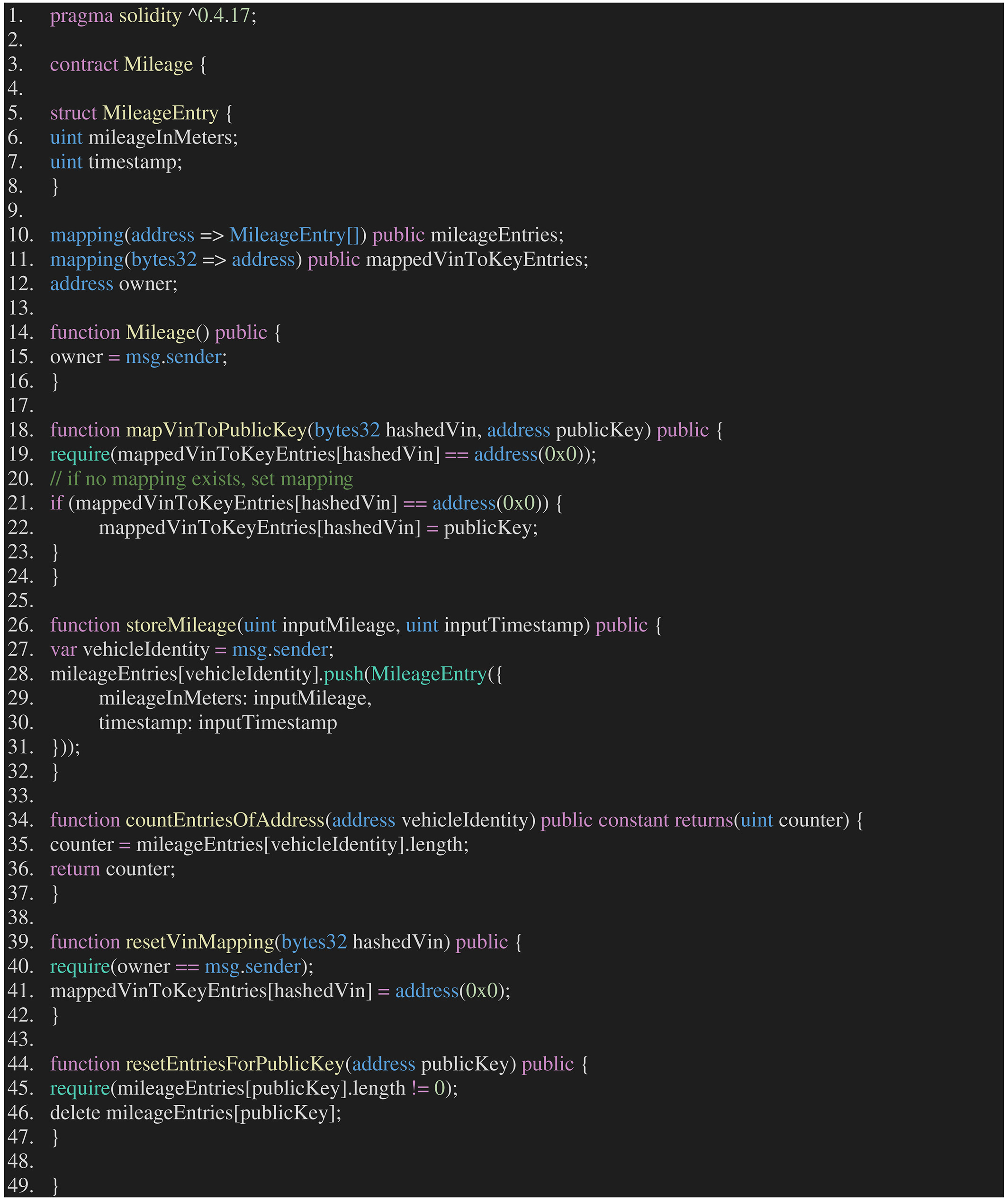Click line number 1
Screen dimensions: 1008x1200
pos(15,16)
